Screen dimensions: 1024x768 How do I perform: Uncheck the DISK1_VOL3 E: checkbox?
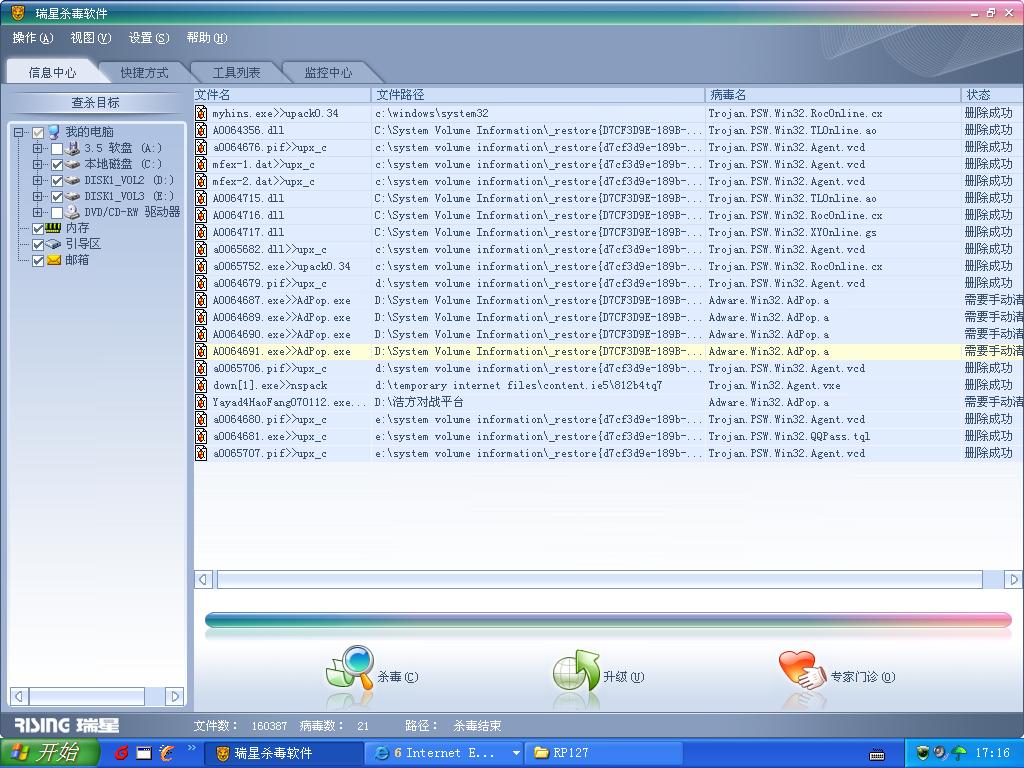tap(57, 197)
